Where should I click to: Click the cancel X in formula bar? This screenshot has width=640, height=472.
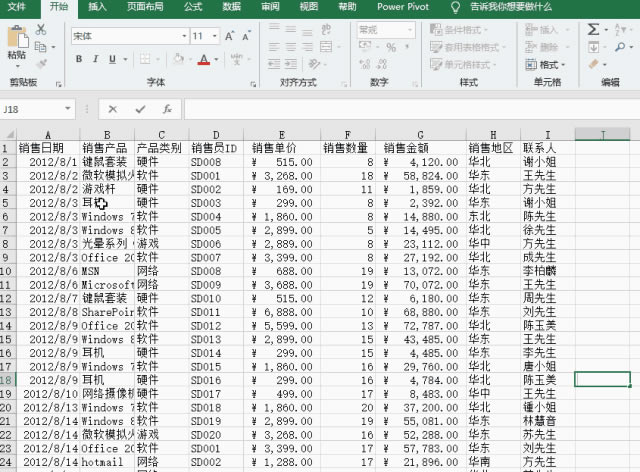(x=113, y=109)
